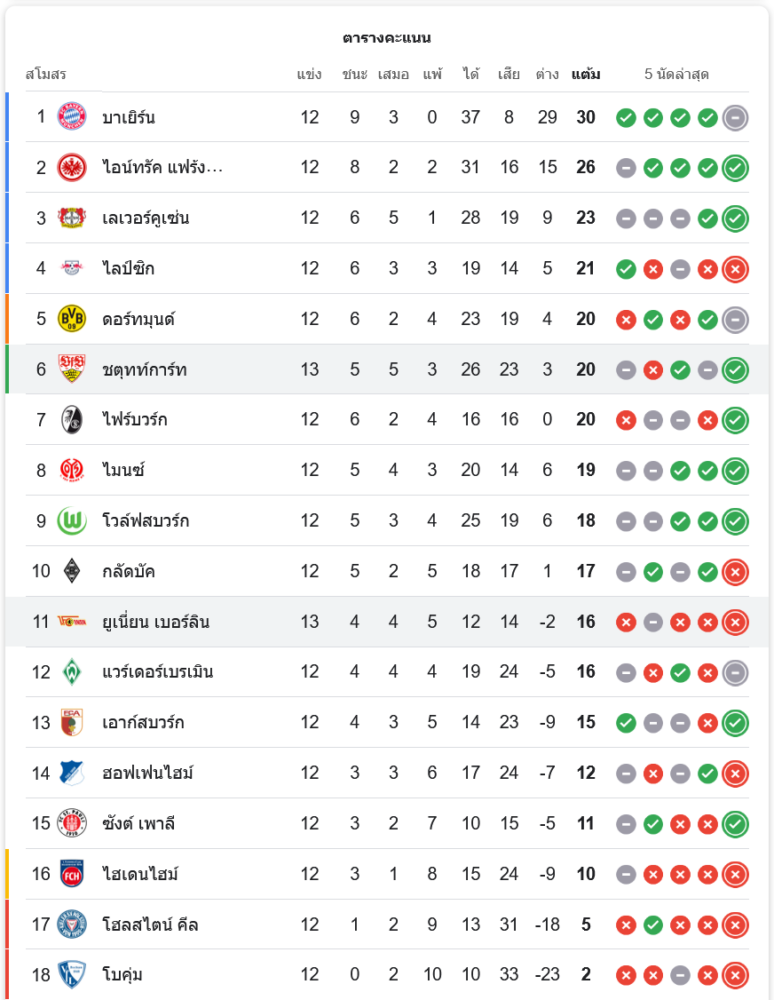774x1000 pixels.
Task: Click the Wolfsburg green W logo
Action: (x=72, y=520)
